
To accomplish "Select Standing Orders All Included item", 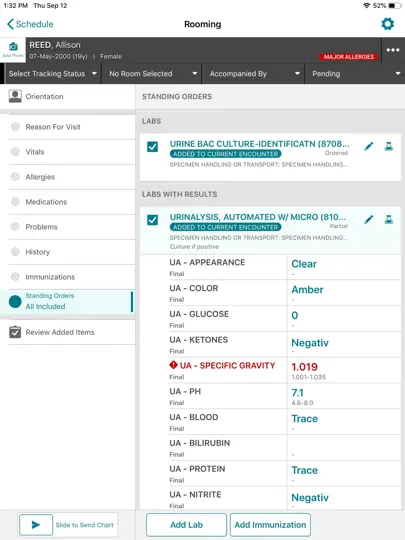I will click(x=68, y=301).
